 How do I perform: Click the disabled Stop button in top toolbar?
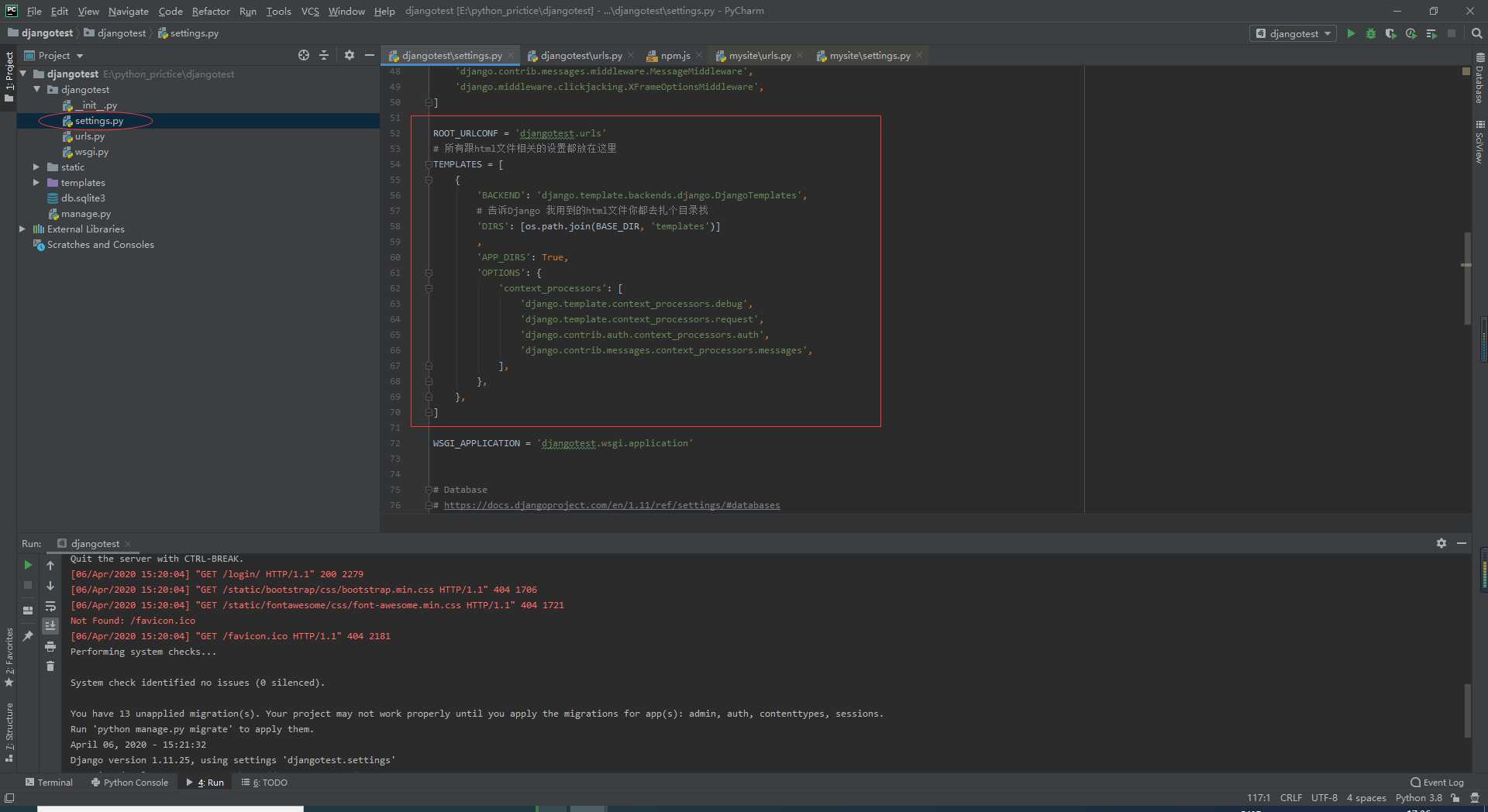click(1452, 33)
